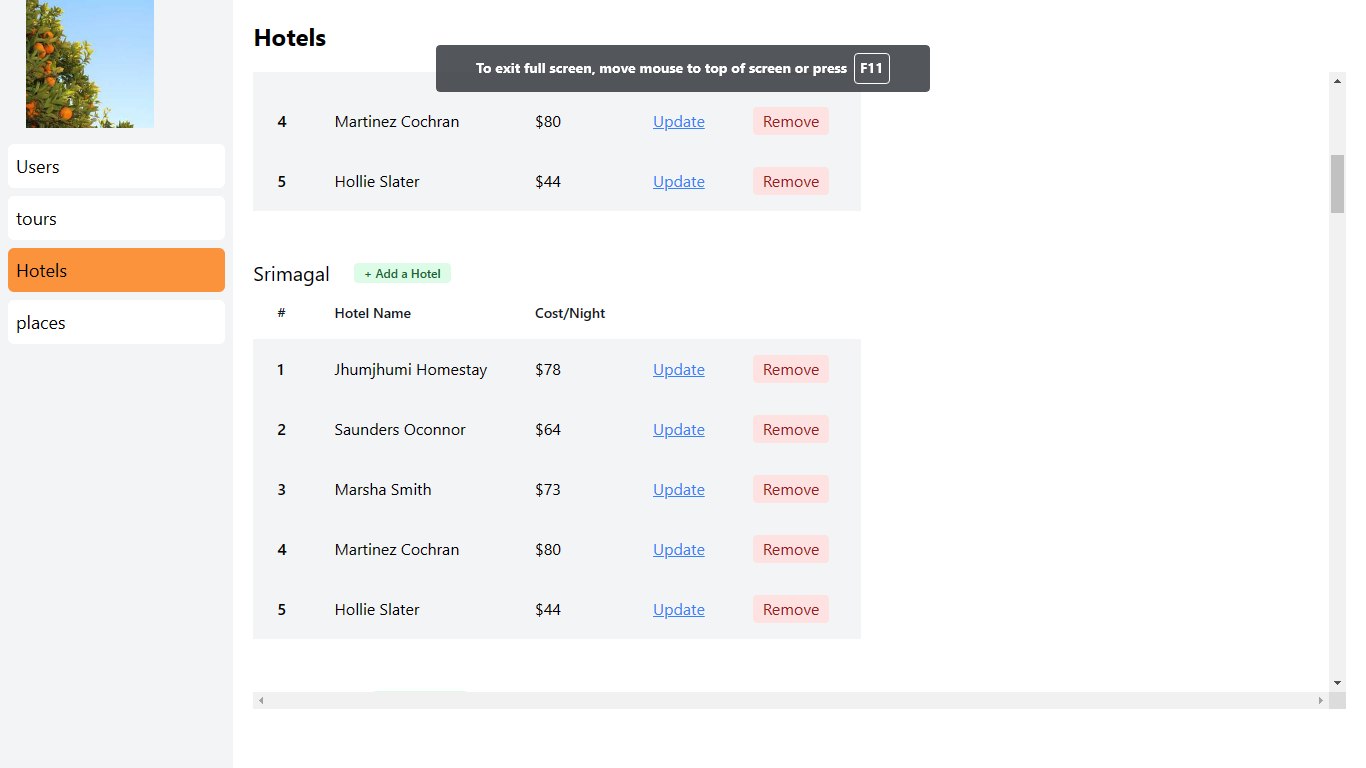Select the Hotels sidebar item
This screenshot has width=1366, height=768.
(x=116, y=270)
